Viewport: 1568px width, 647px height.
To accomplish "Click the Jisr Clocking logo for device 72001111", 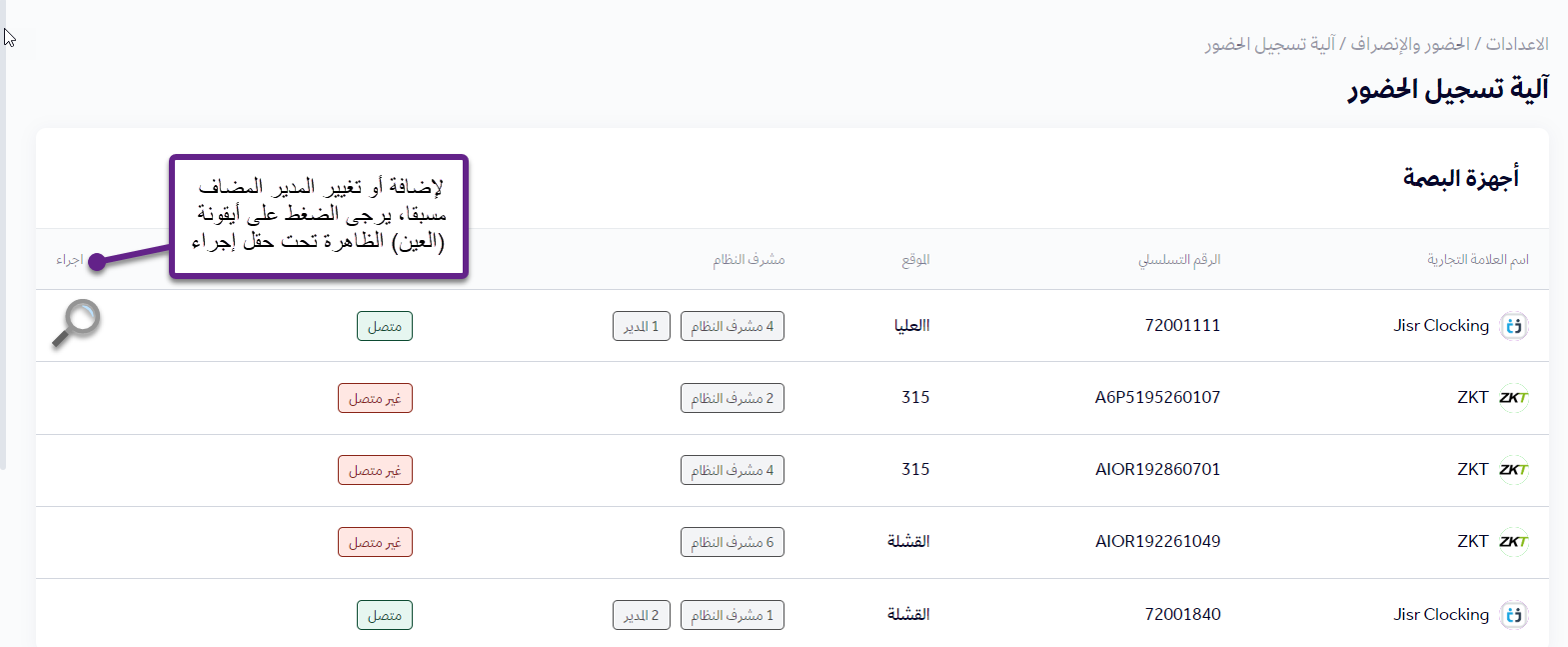I will pos(1514,326).
